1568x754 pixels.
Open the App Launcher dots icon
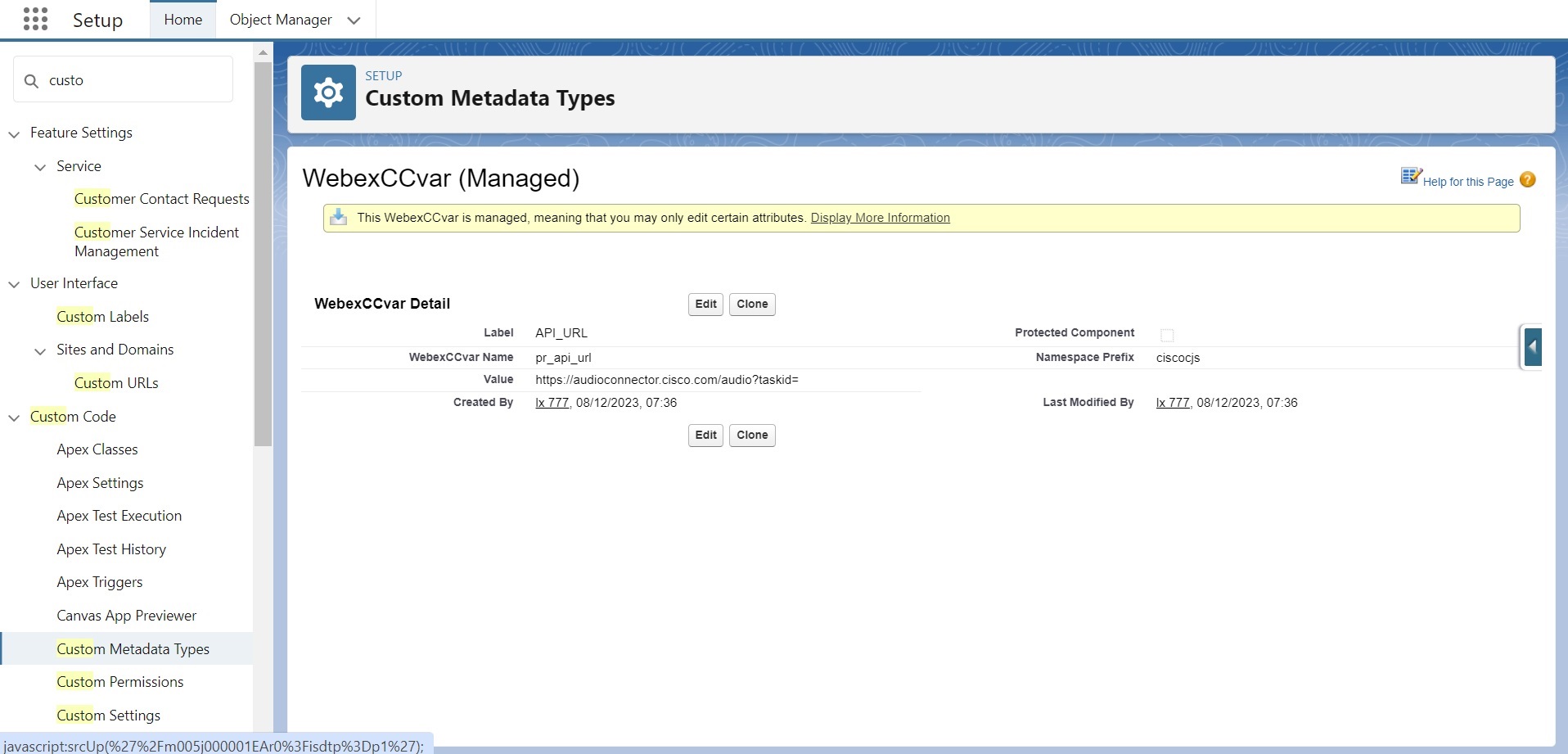[35, 19]
